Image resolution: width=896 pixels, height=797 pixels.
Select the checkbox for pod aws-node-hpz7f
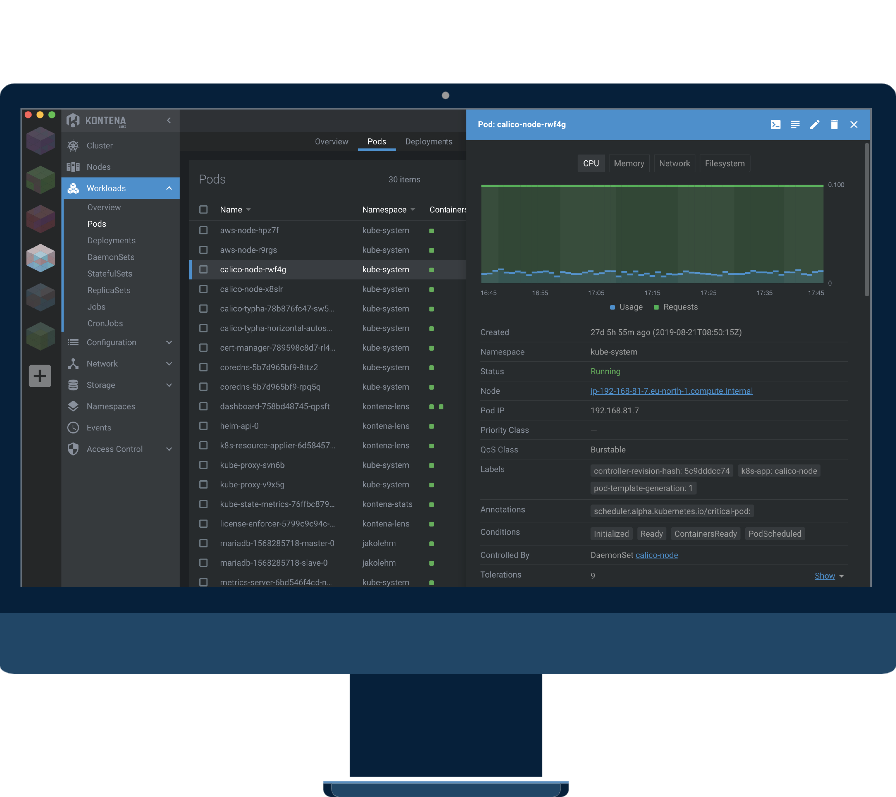[x=204, y=230]
